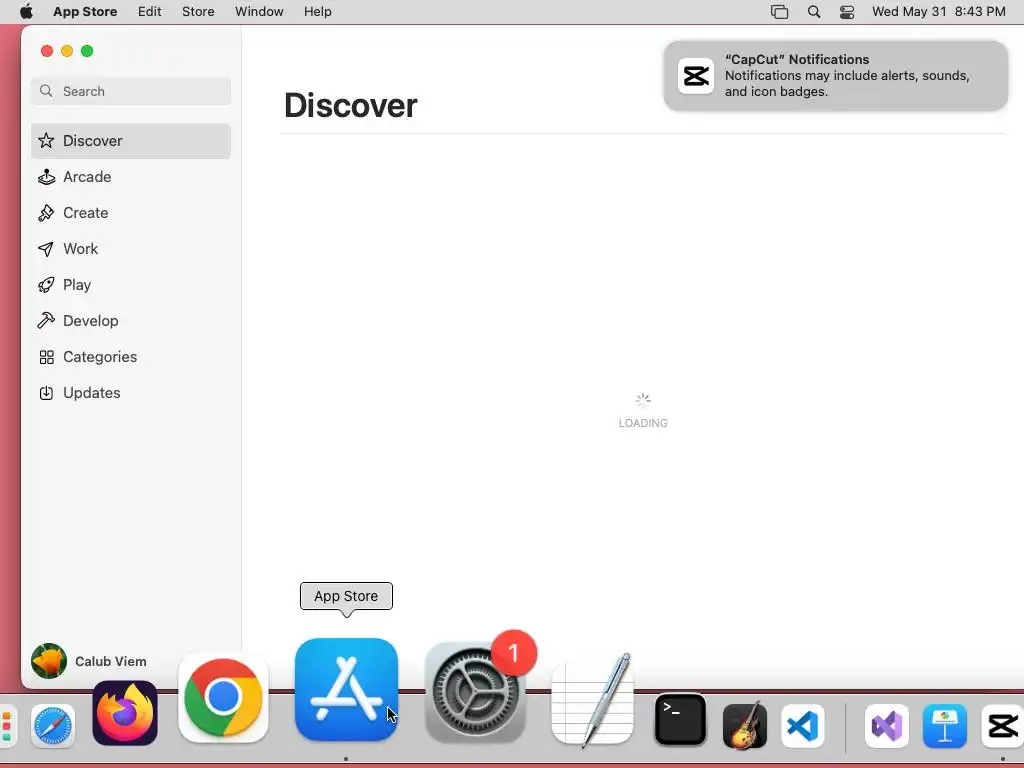Click the Updates download icon

coord(46,392)
